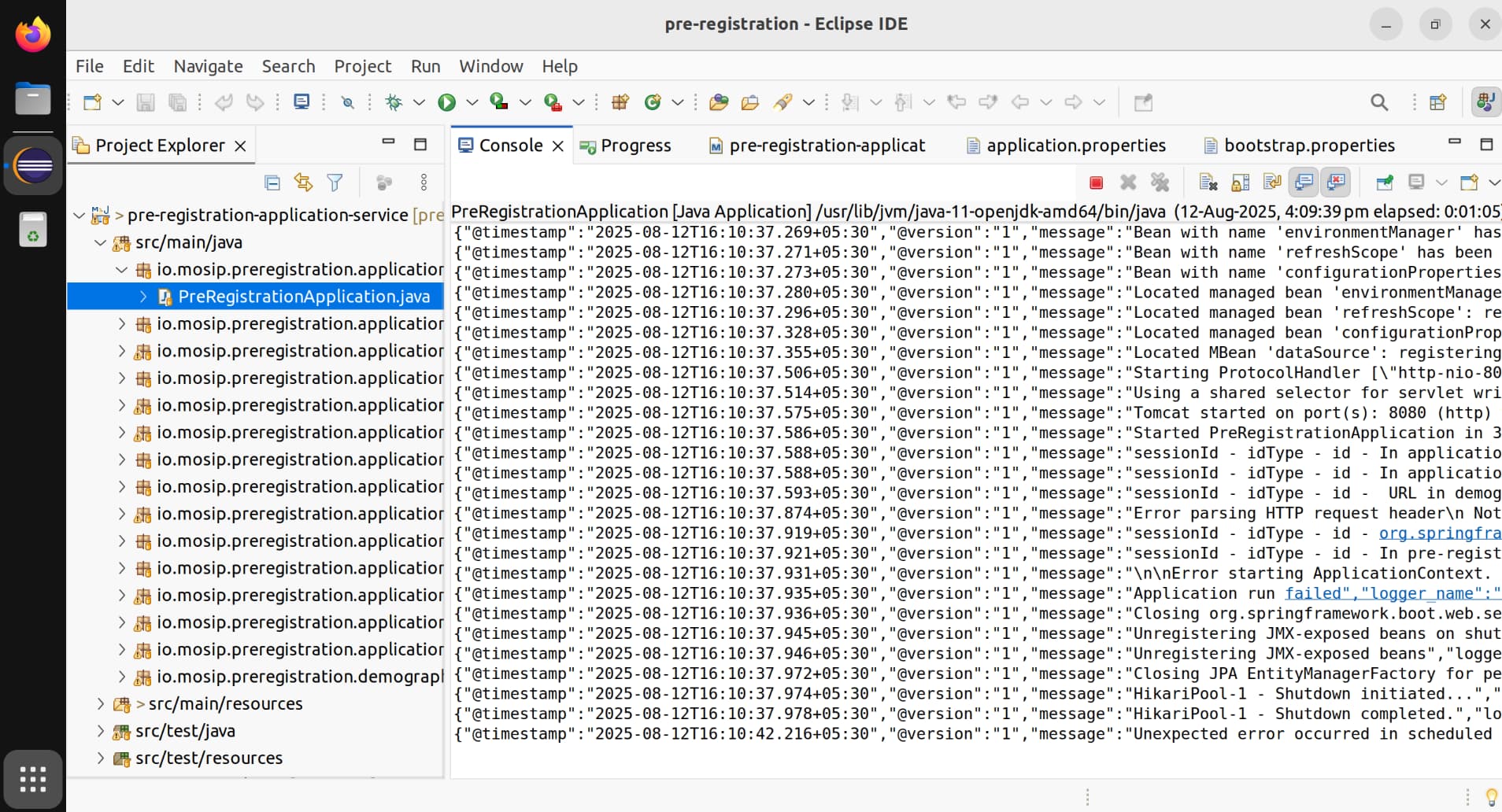Expand the src/main/resources folder
Screen dimensions: 1502x812
(100, 703)
